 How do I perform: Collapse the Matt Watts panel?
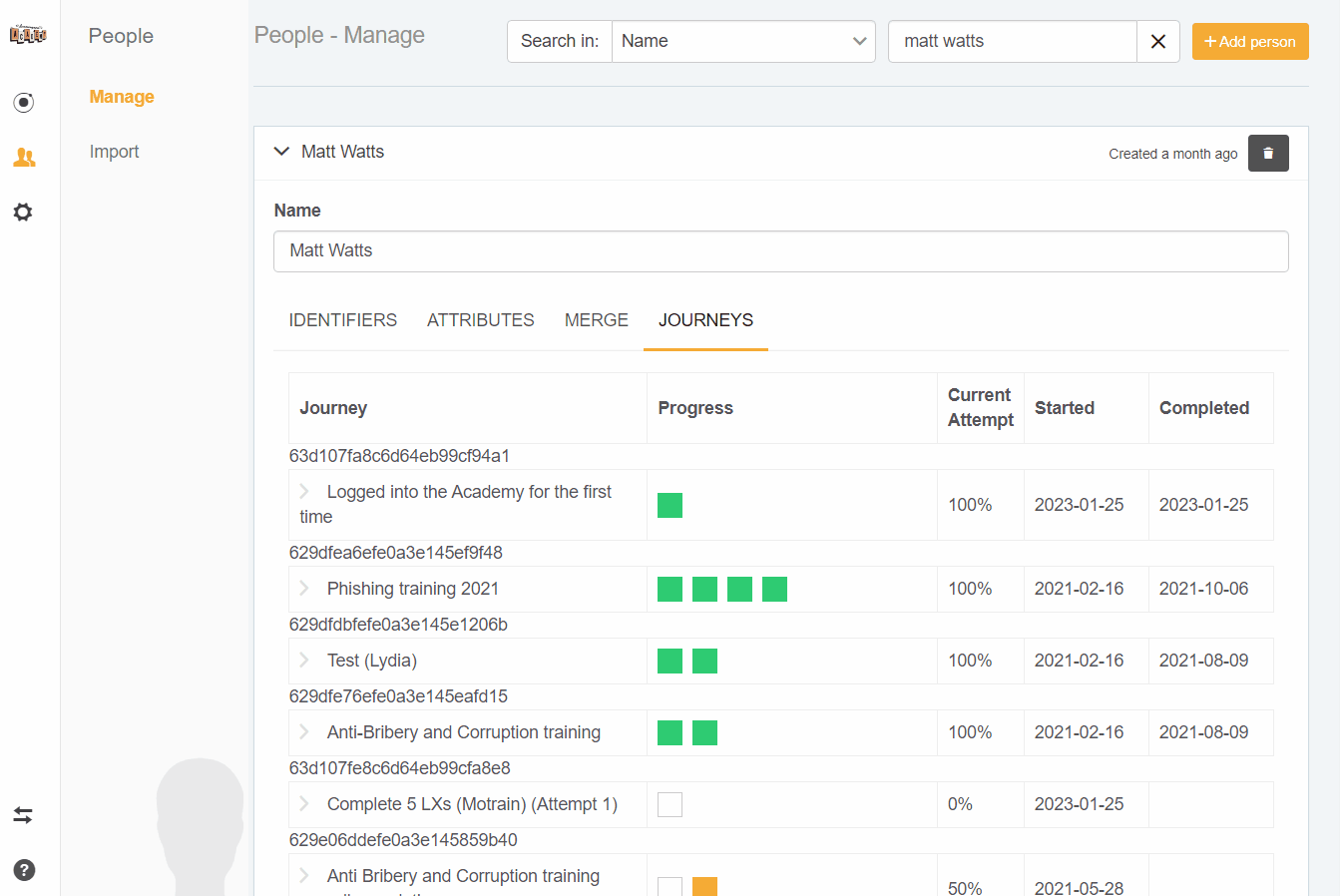point(281,152)
